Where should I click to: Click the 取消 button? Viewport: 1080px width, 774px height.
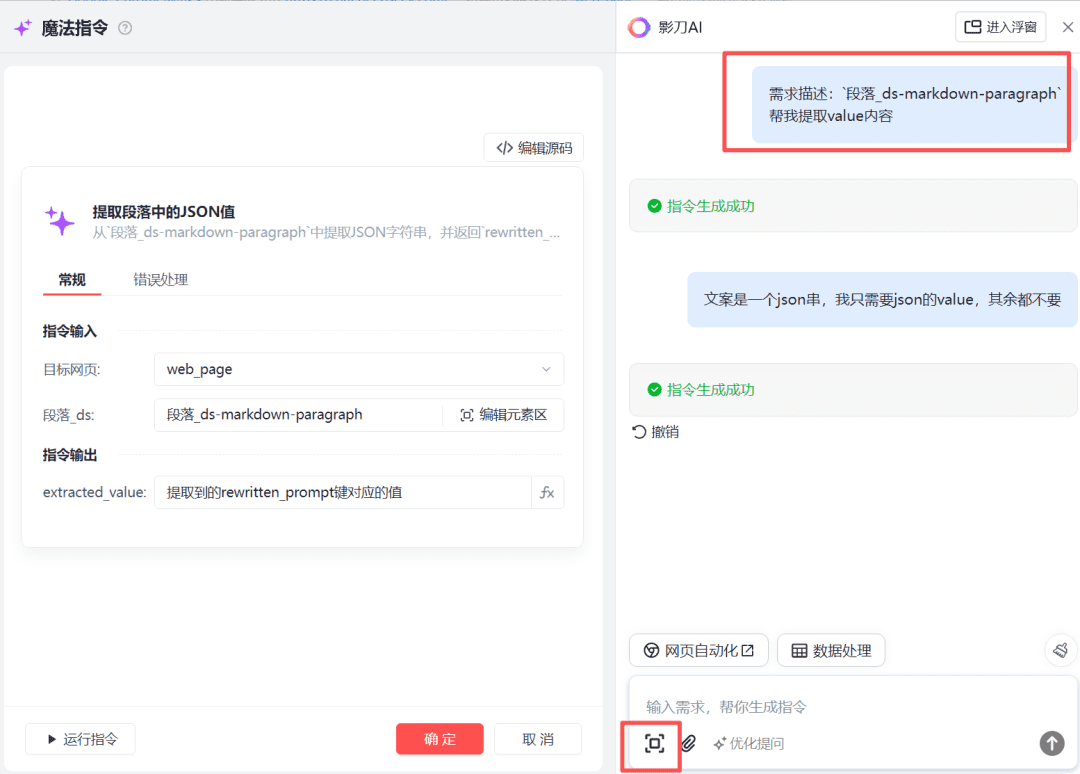538,739
